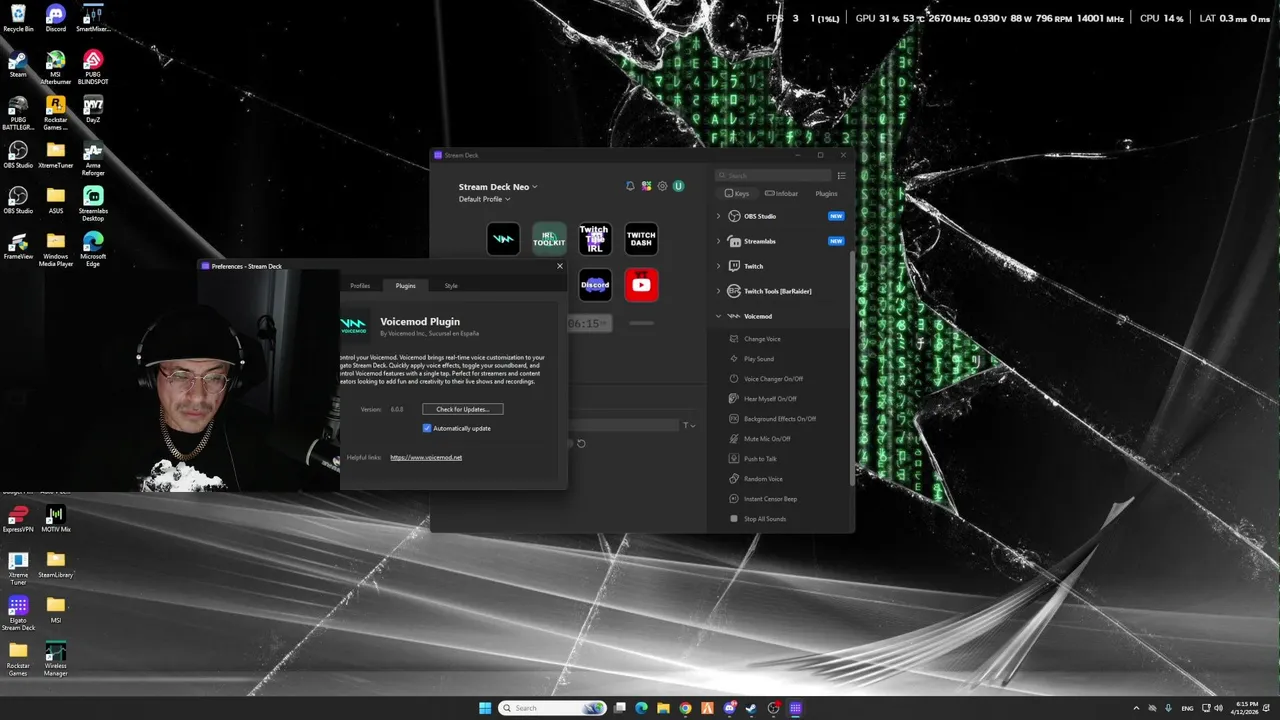Switch to Profiles tab in Preferences

coord(360,286)
